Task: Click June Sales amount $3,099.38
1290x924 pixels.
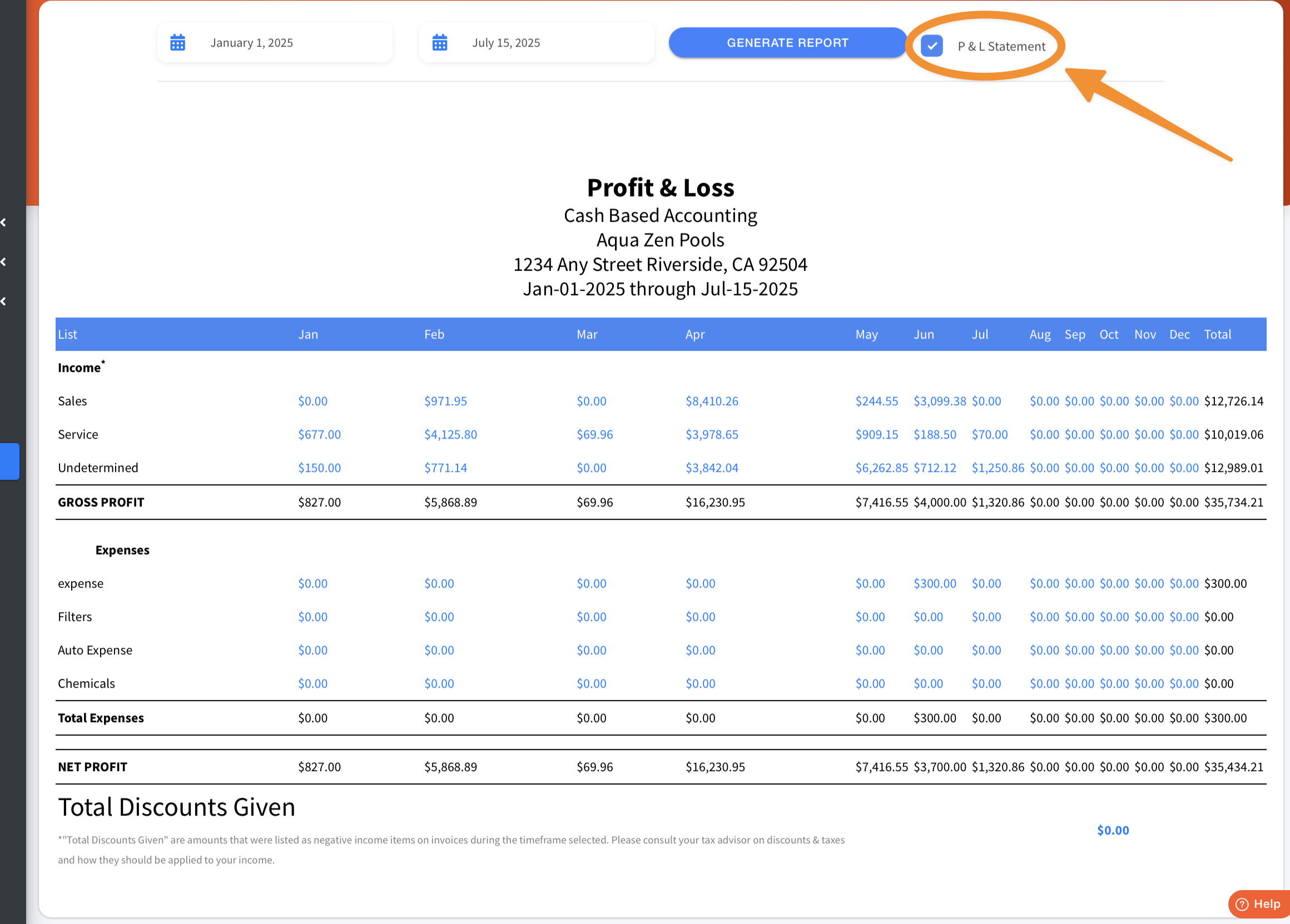Action: pos(939,401)
